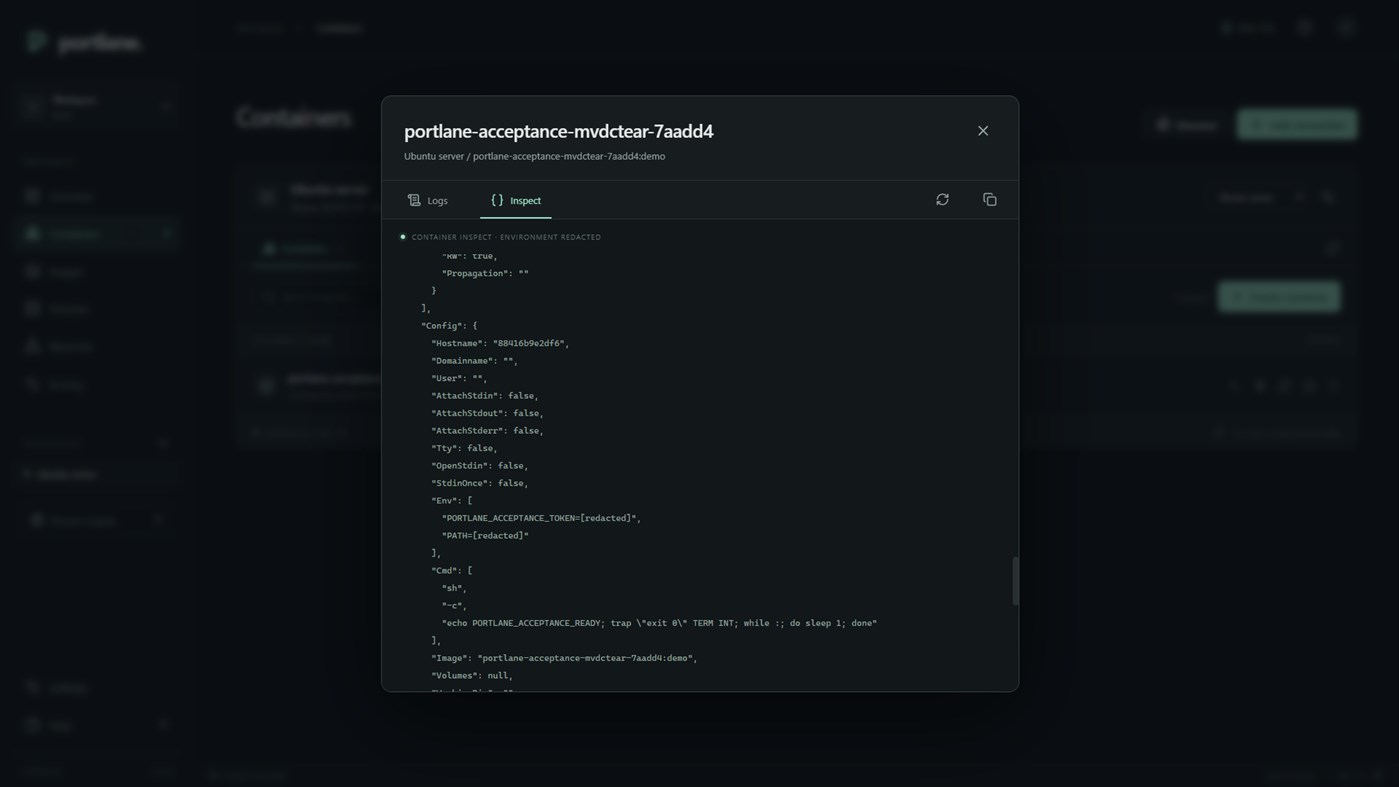Click the '"OpenStdin": false' line

[x=480, y=466]
